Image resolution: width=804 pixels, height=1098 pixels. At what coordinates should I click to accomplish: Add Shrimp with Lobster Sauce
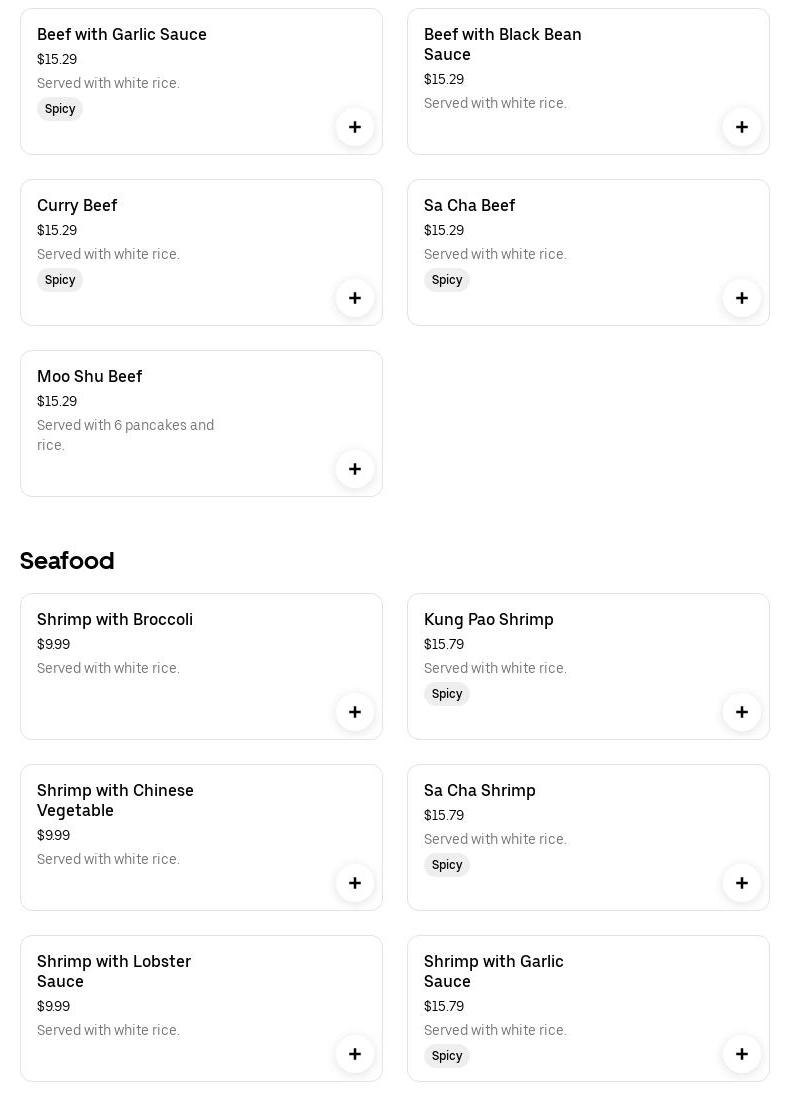355,1054
